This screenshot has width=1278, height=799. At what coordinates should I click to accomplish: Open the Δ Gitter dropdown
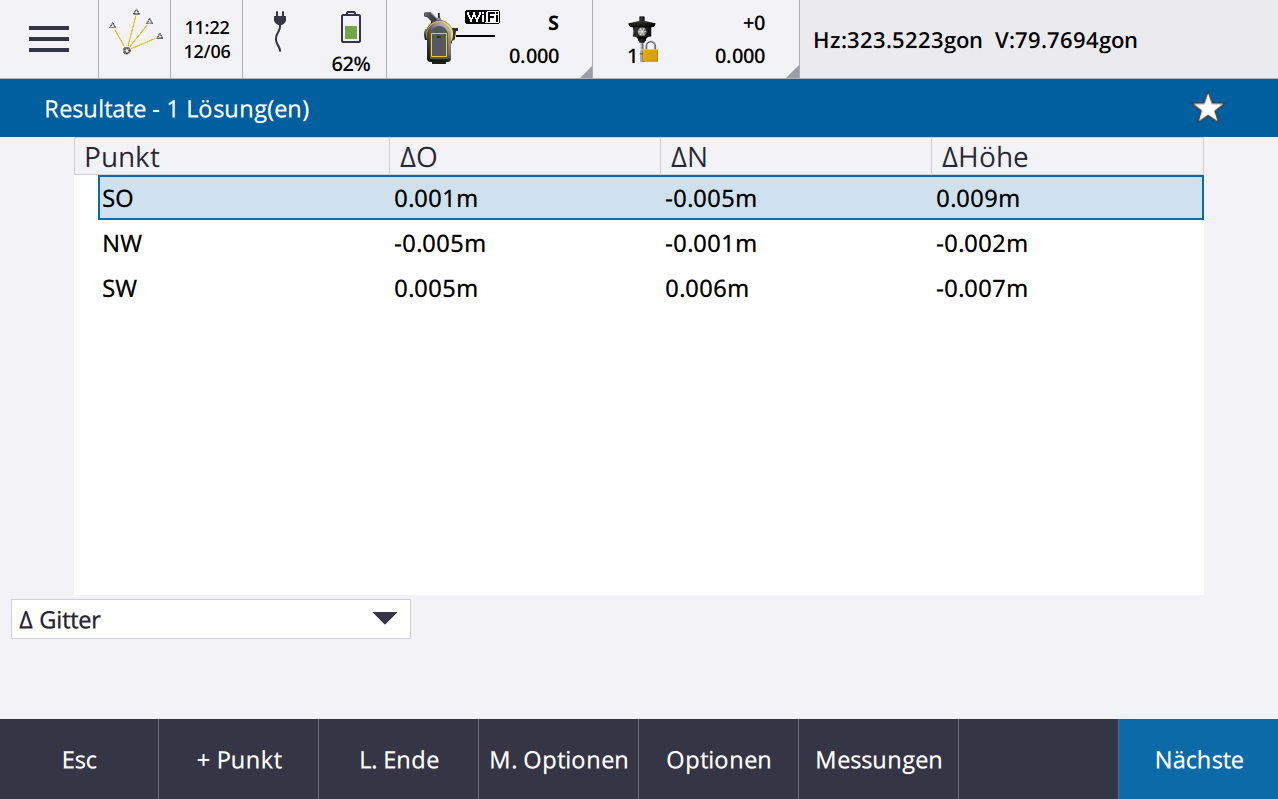(210, 619)
